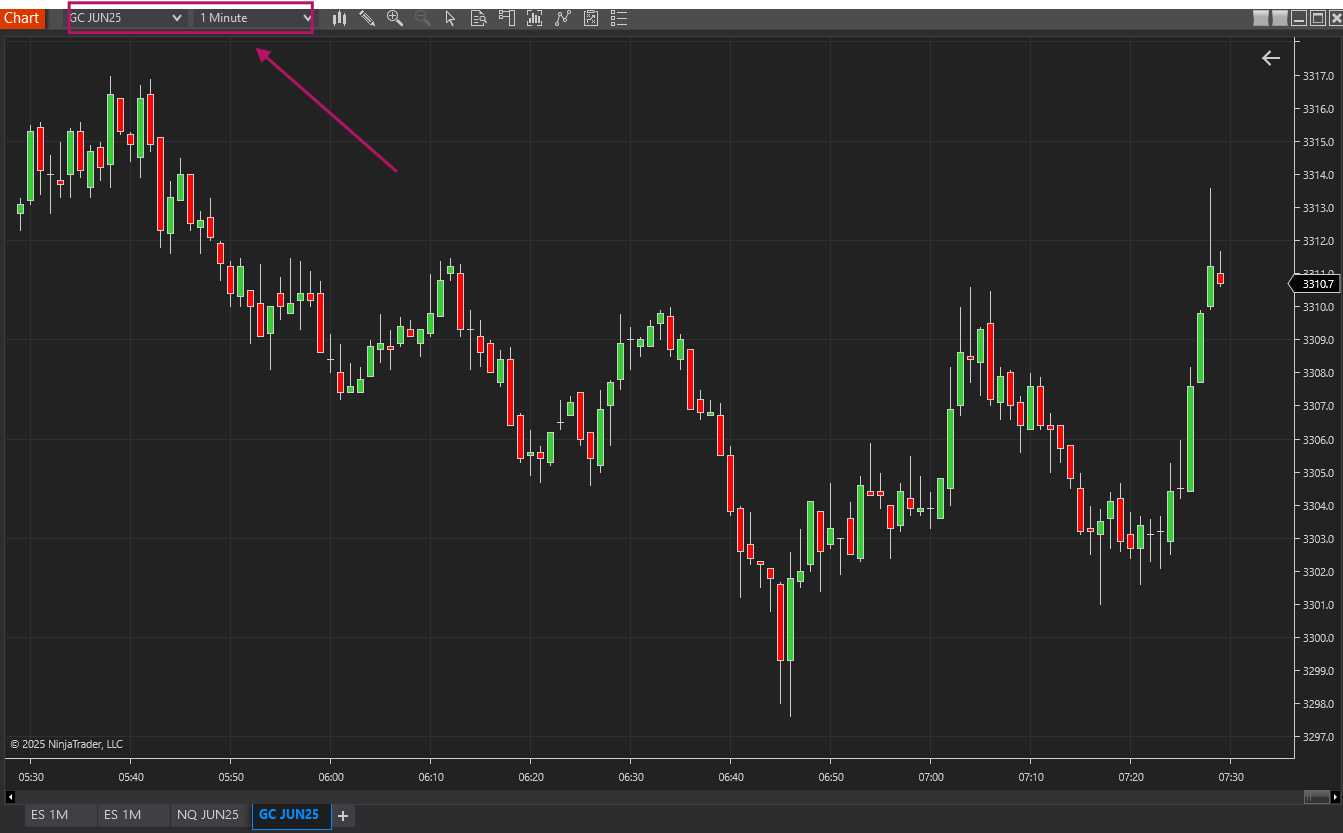Click the horizontal scrollbar right arrow

[x=1336, y=797]
